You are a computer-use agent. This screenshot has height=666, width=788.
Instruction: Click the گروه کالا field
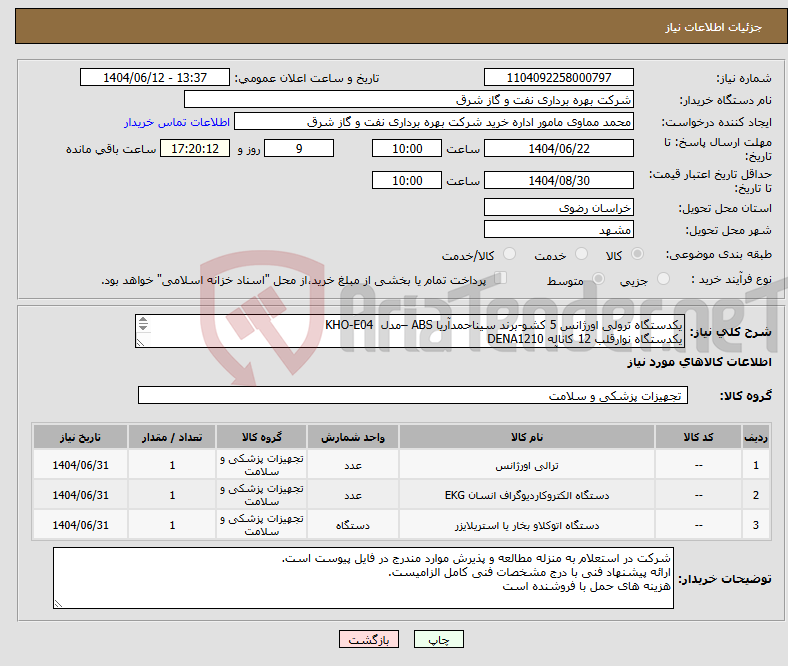(x=410, y=396)
